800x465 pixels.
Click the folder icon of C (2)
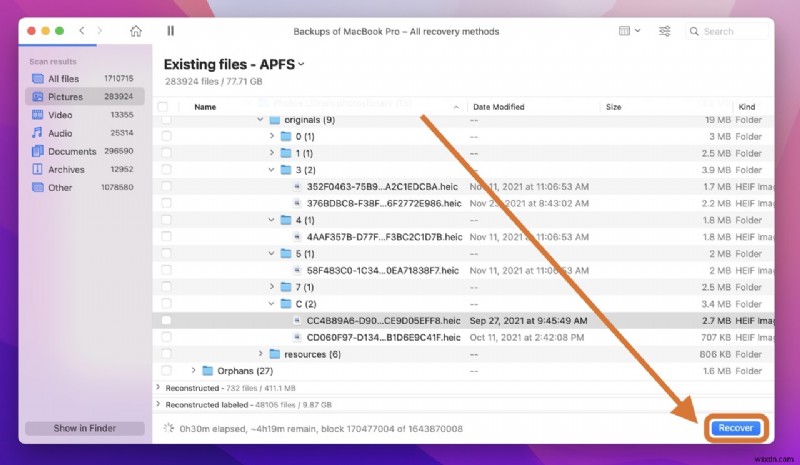pos(286,304)
